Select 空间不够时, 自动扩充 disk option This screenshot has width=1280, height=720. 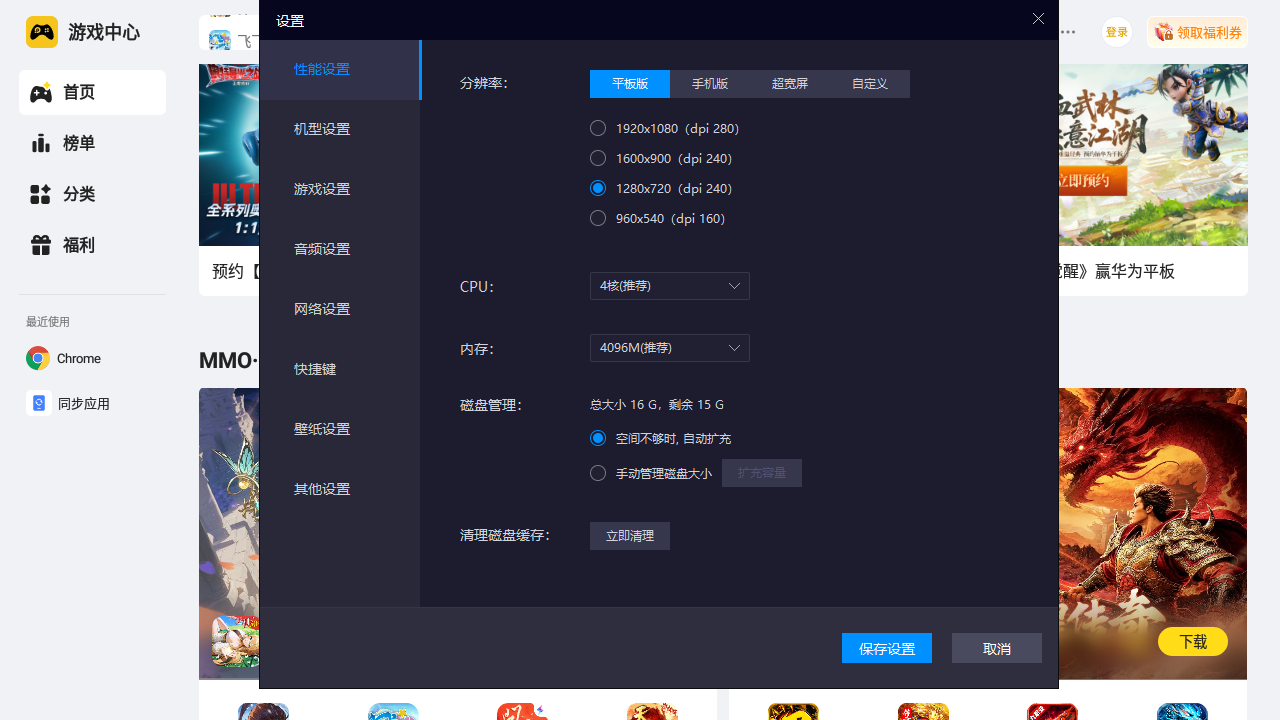point(661,438)
